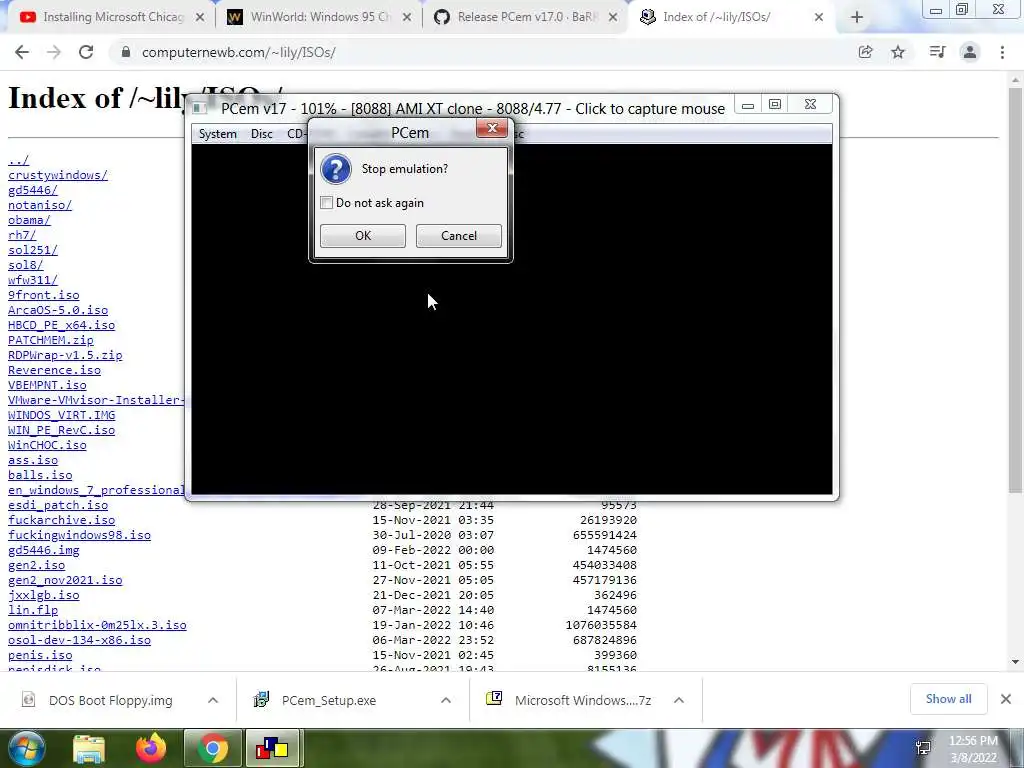Tick the Do not ask again checkbox
The width and height of the screenshot is (1024, 768).
pos(327,203)
